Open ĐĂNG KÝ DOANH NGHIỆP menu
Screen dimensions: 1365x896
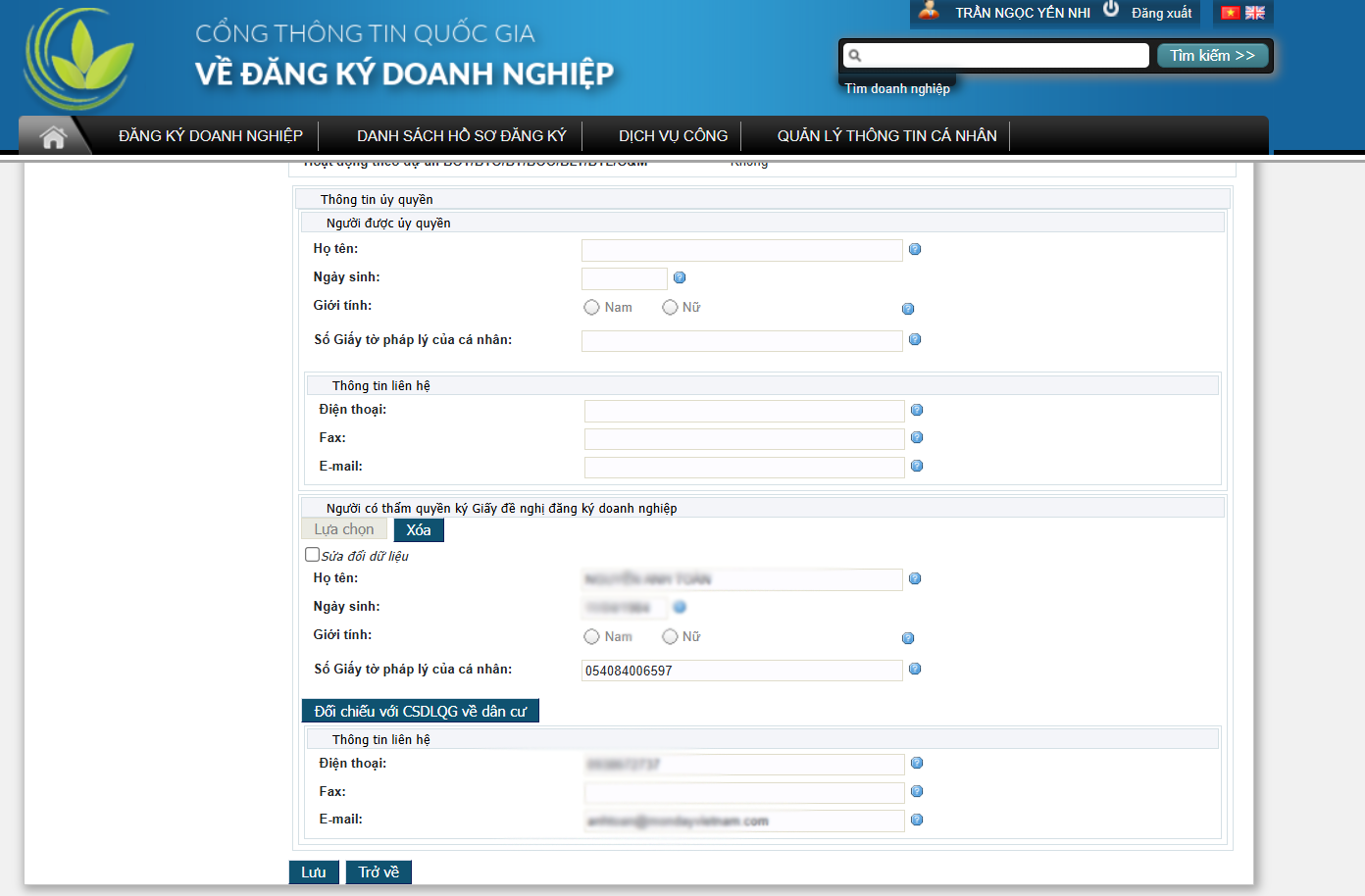tap(211, 136)
